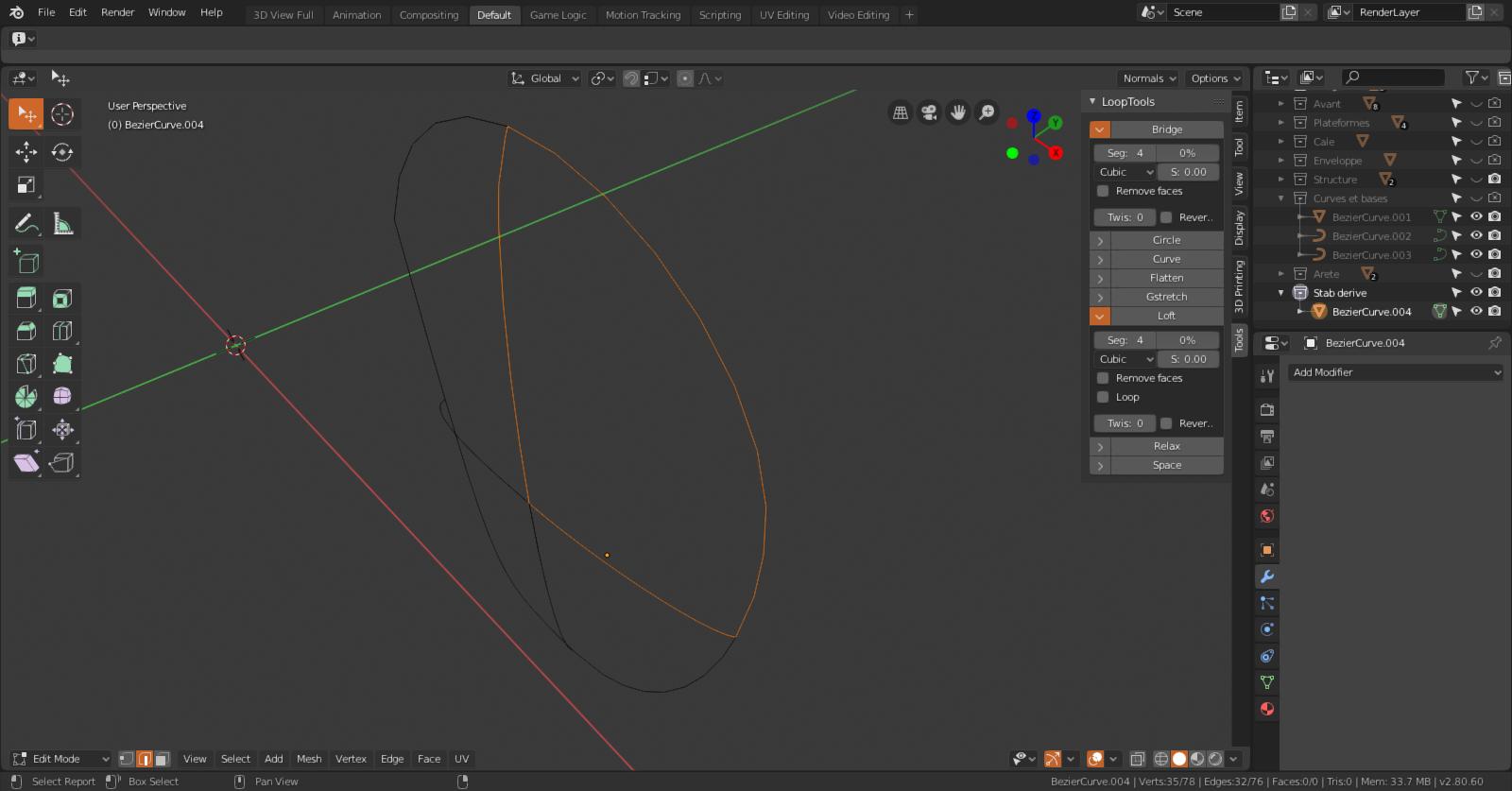The width and height of the screenshot is (1512, 791).
Task: Open the Render menu
Action: click(118, 12)
